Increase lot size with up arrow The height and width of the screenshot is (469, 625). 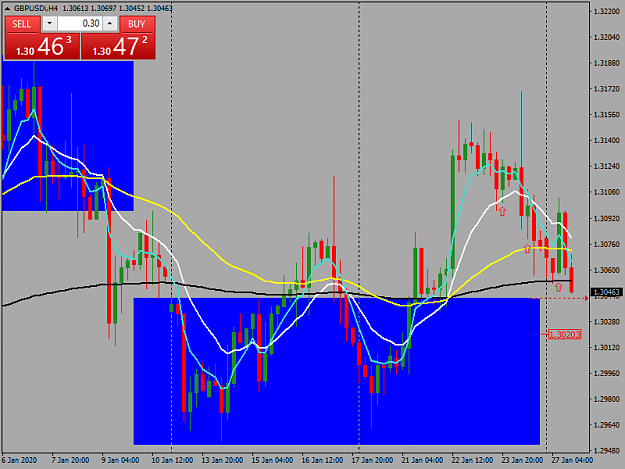[110, 24]
